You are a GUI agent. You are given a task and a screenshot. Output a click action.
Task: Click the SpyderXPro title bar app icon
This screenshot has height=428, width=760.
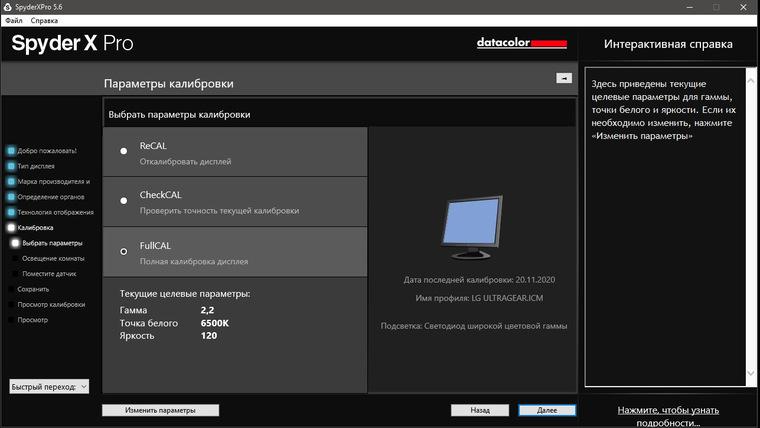7,7
